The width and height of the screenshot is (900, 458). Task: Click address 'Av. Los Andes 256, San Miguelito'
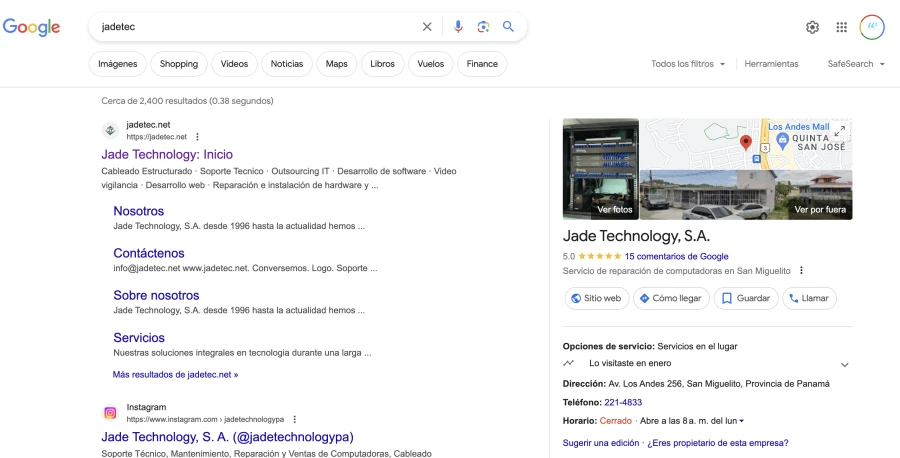(719, 384)
